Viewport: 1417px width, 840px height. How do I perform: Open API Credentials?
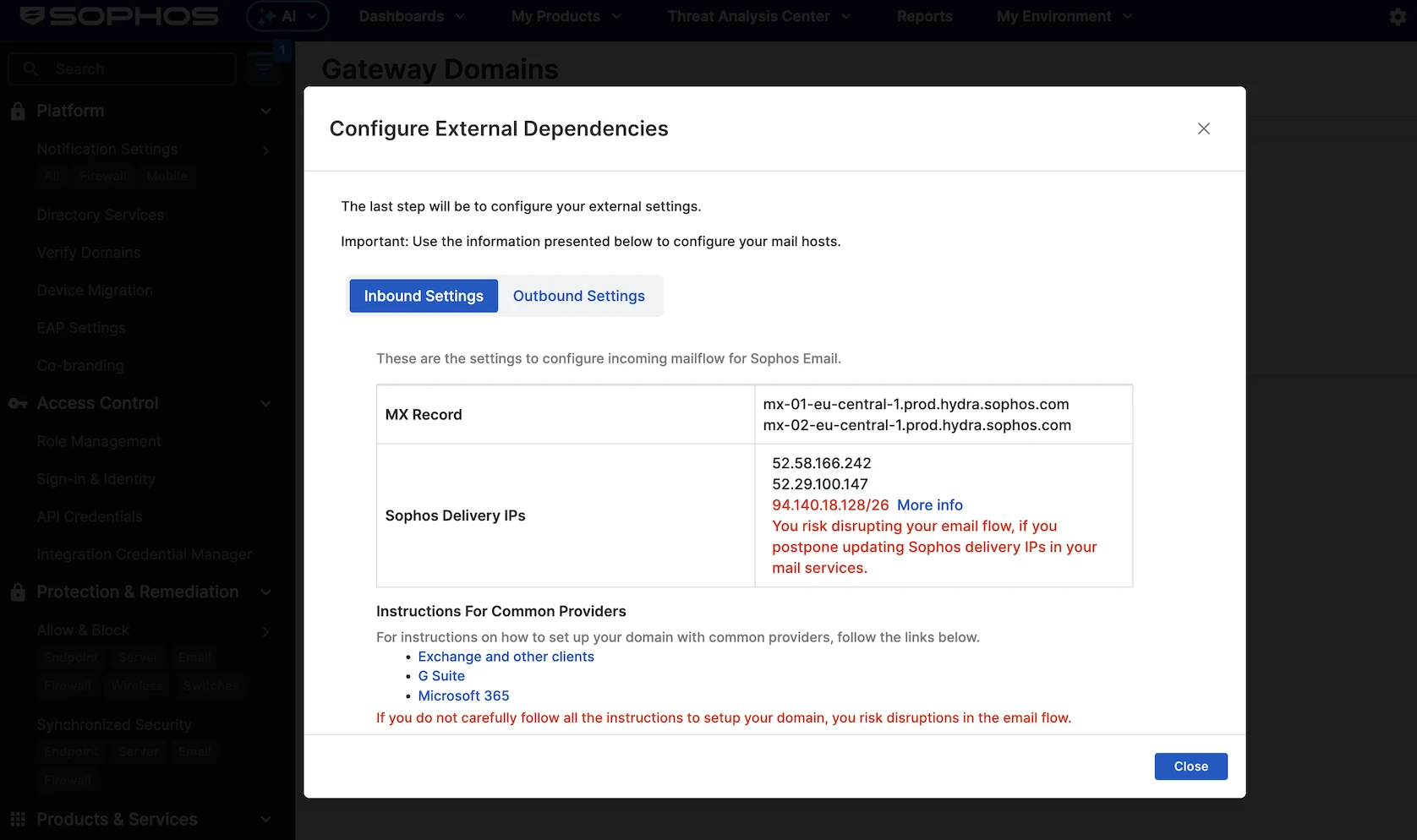coord(90,516)
